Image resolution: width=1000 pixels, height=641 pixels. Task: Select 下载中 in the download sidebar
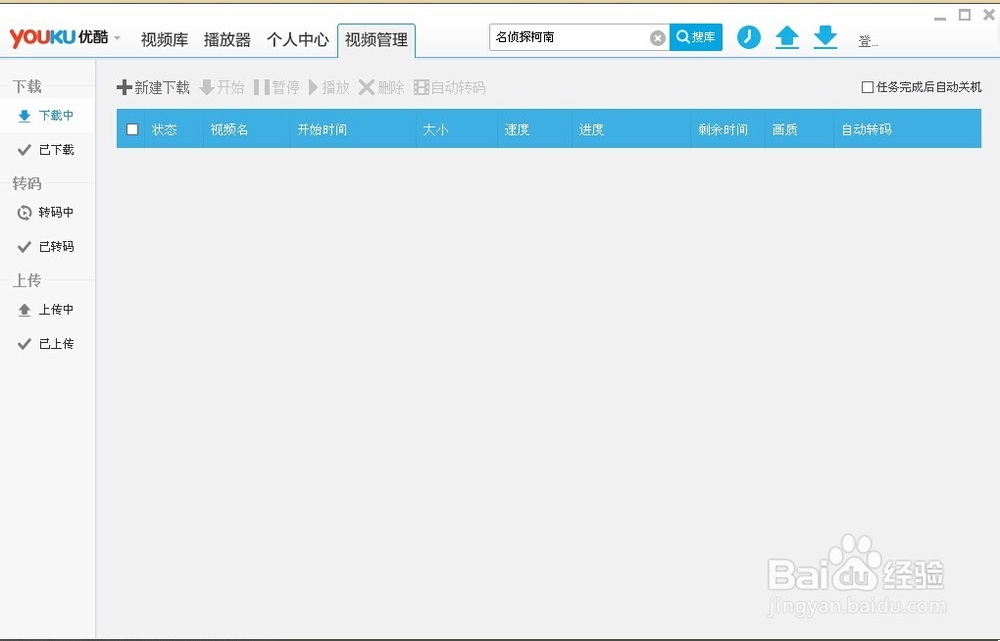coord(48,115)
